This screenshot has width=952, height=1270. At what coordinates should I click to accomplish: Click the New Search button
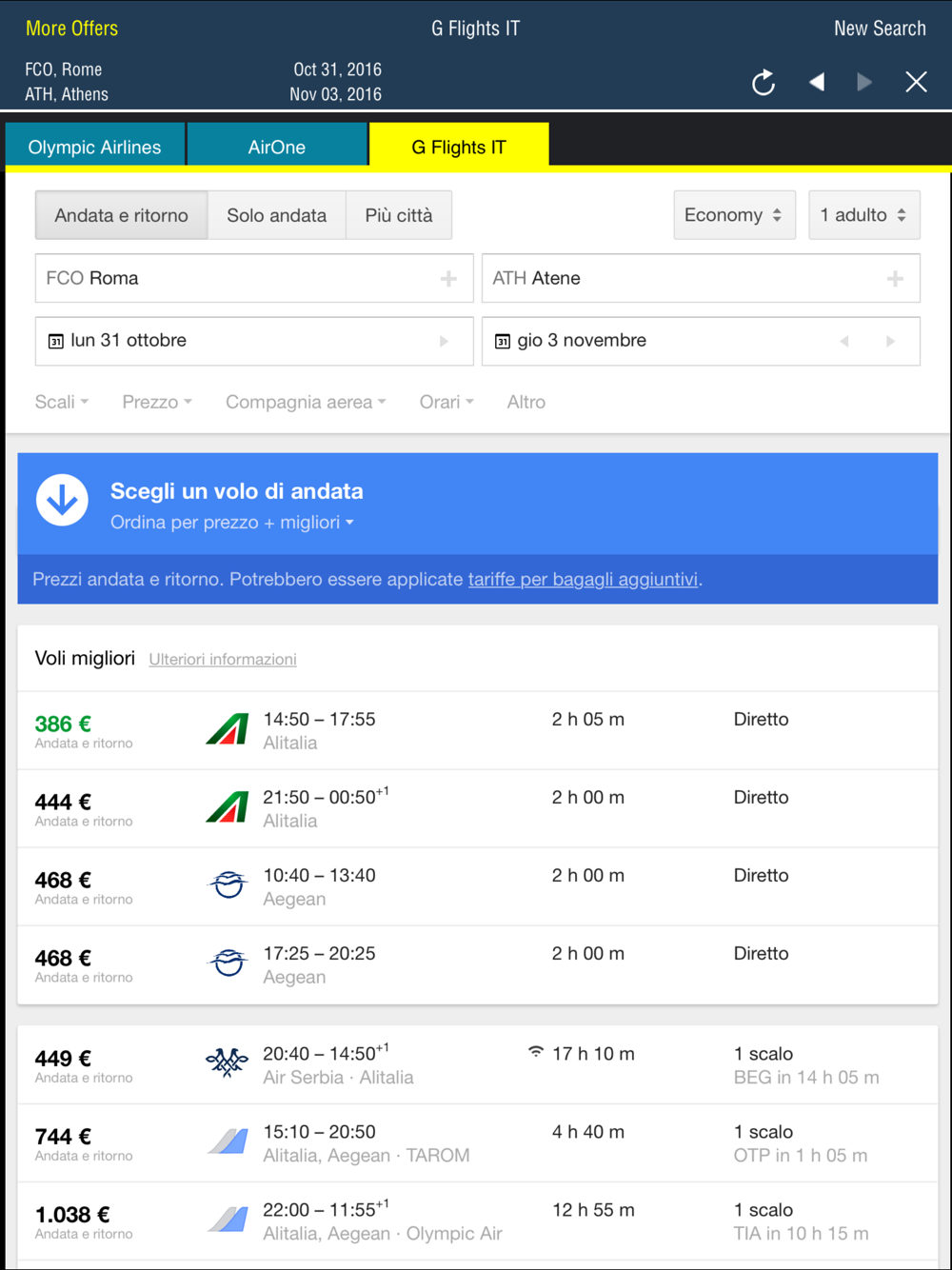pos(880,29)
